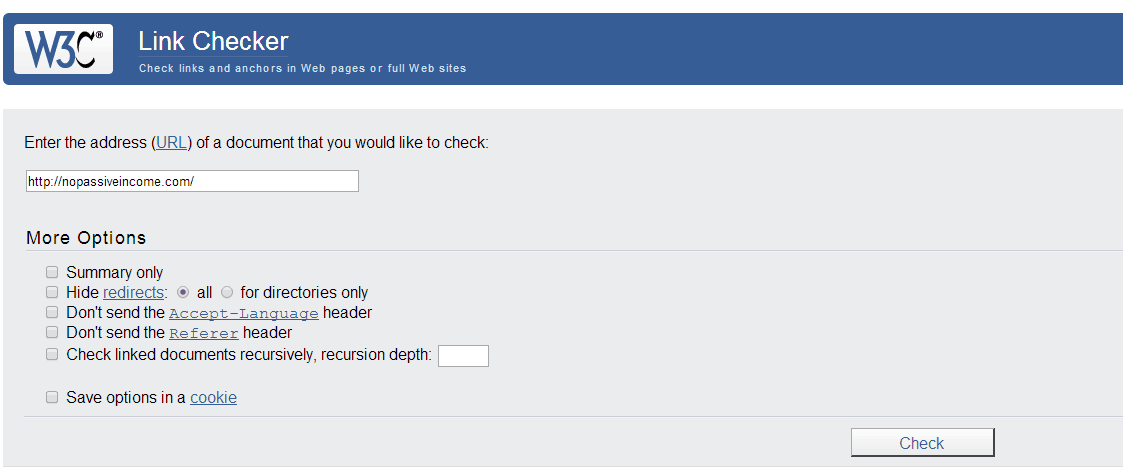
Task: Follow the Referer link
Action: pos(203,333)
